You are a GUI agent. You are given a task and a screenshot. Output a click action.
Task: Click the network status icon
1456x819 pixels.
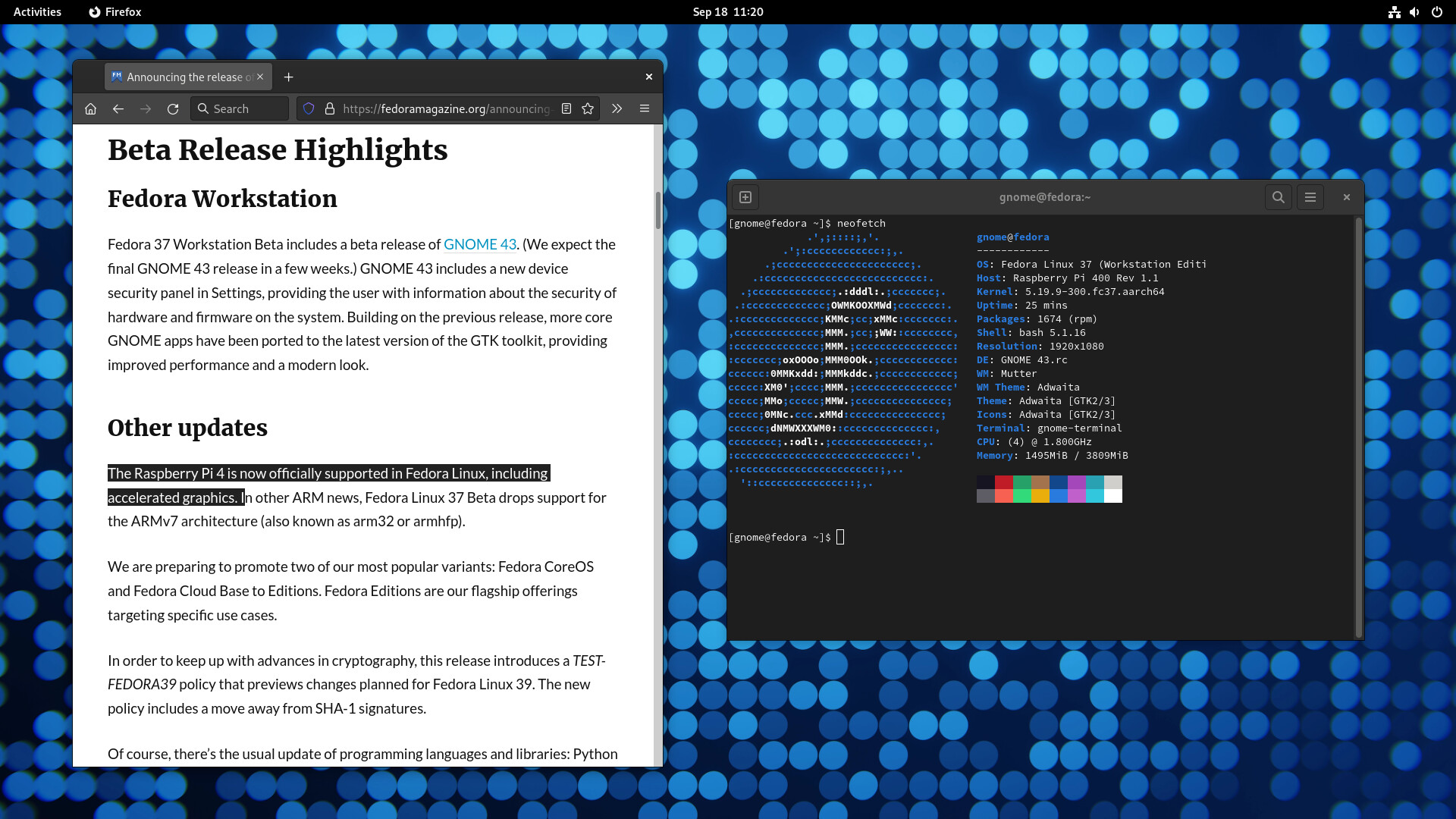(x=1394, y=11)
